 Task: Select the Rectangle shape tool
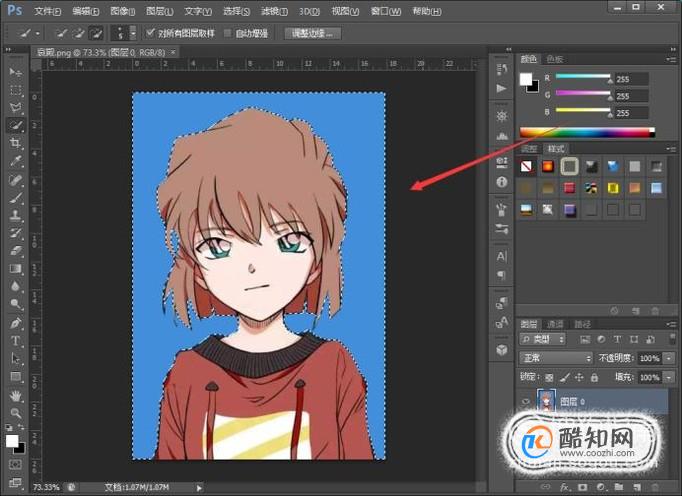coord(16,377)
